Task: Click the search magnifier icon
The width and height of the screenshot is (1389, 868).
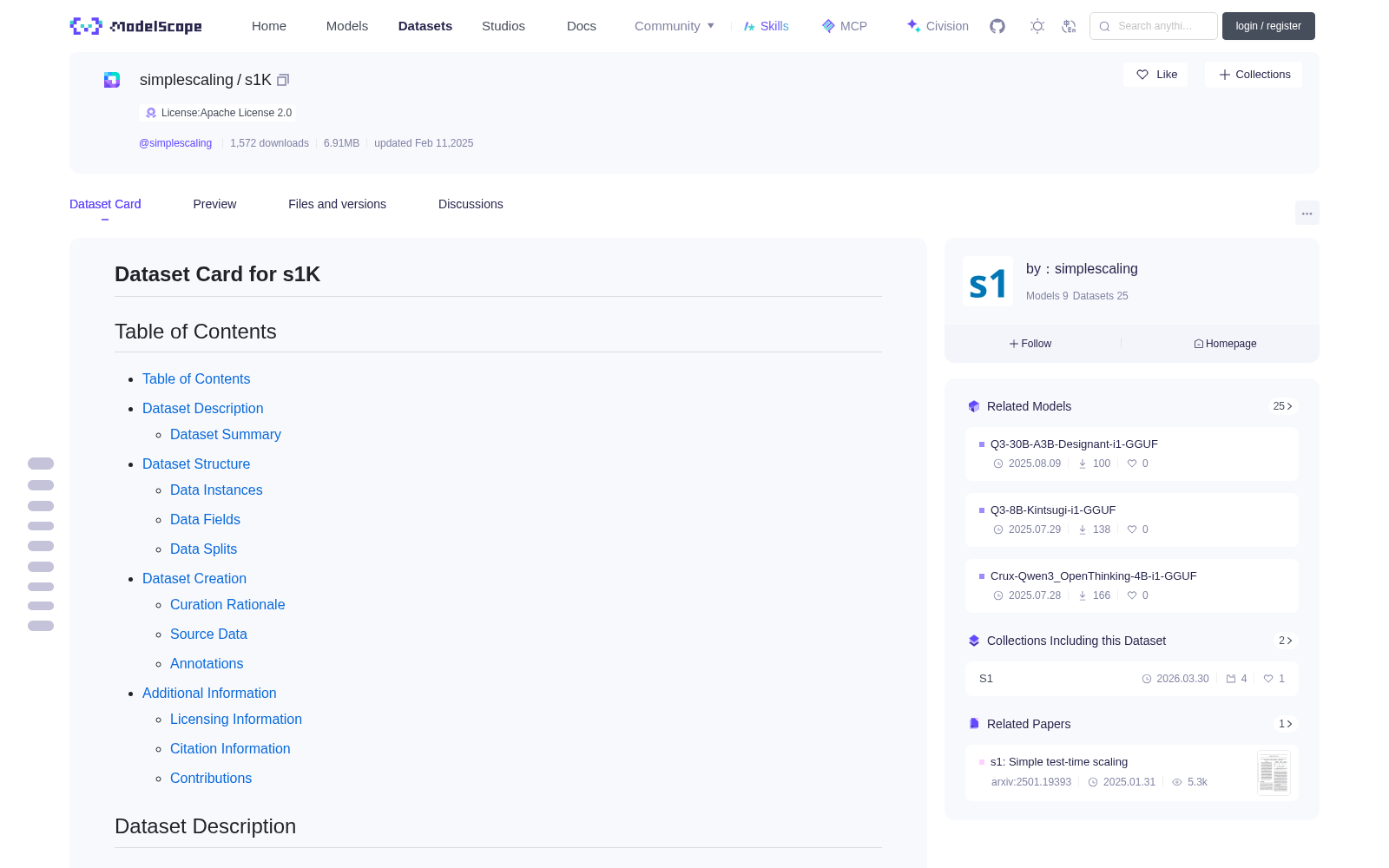Action: (1104, 26)
